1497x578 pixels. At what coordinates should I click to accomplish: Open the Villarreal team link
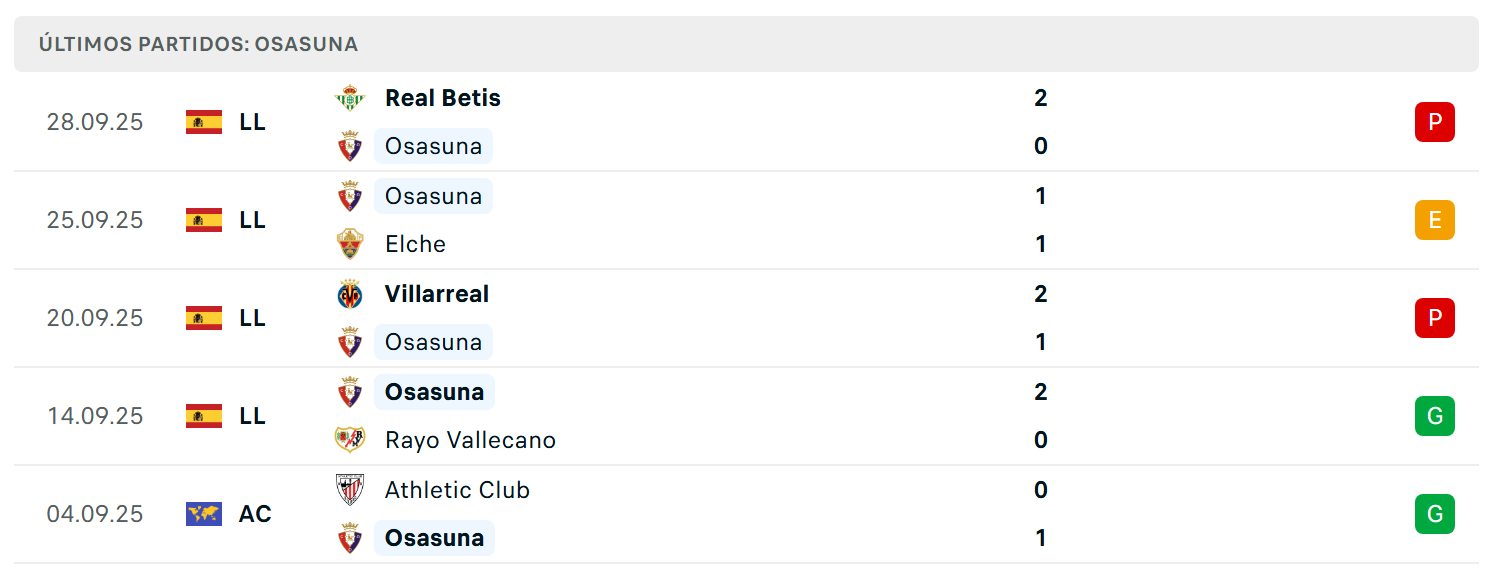pos(437,294)
